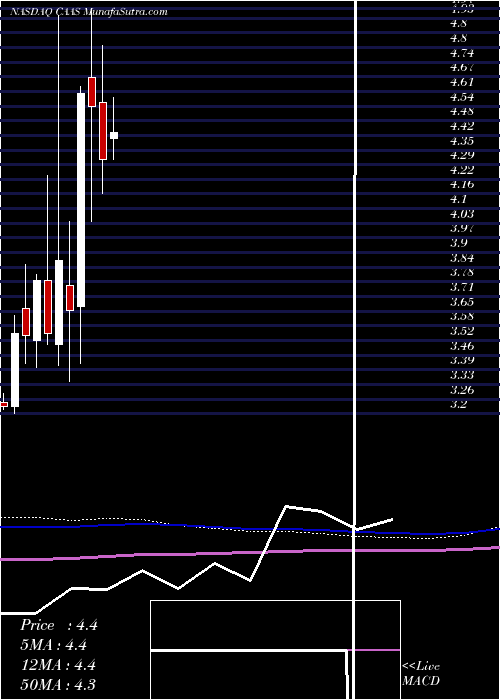
Task: Click the 3.65 price axis label
Action: pyautogui.click(x=462, y=302)
